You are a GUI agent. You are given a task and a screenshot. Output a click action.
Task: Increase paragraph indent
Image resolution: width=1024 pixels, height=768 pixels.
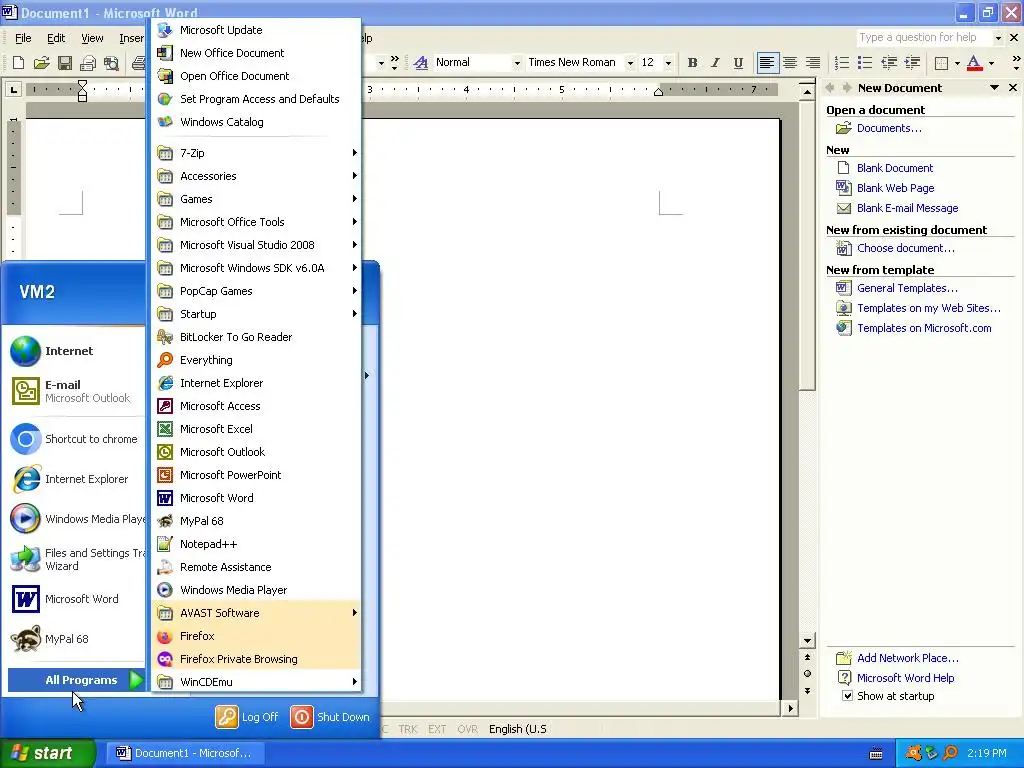point(912,63)
